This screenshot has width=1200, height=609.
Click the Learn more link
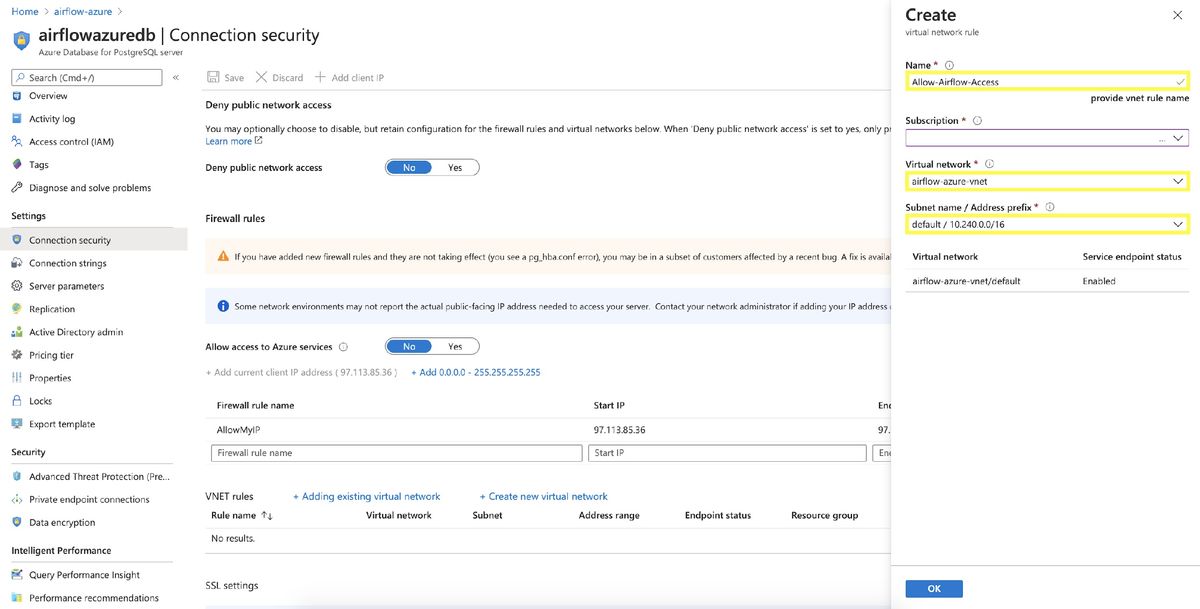coord(234,141)
